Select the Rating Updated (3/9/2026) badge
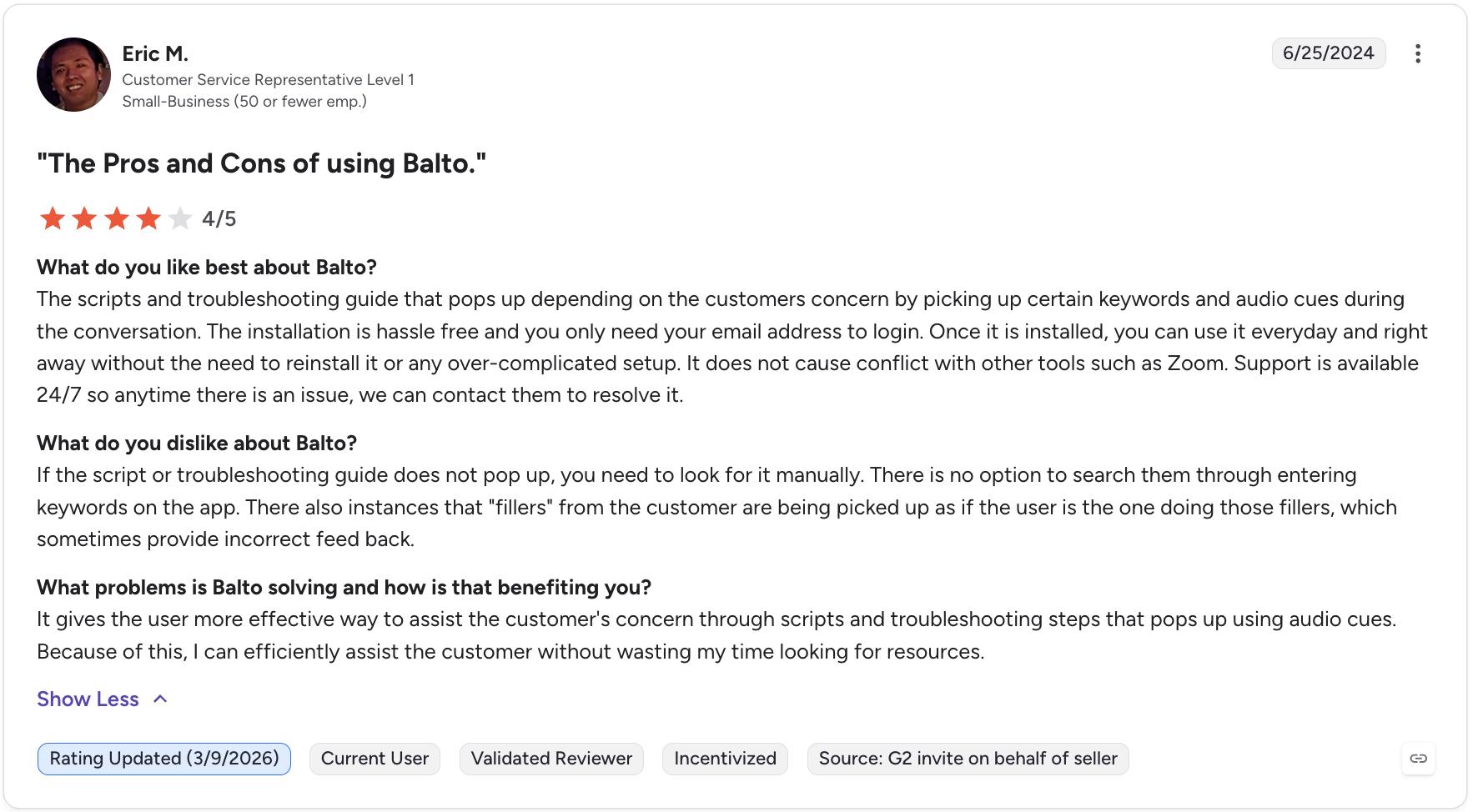 pos(164,759)
